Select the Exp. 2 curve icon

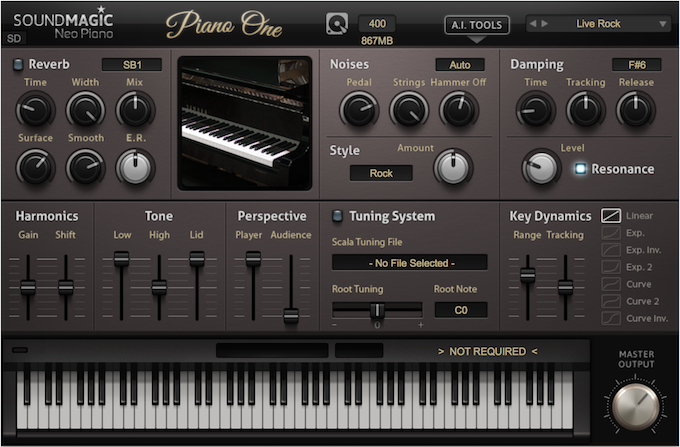point(611,267)
